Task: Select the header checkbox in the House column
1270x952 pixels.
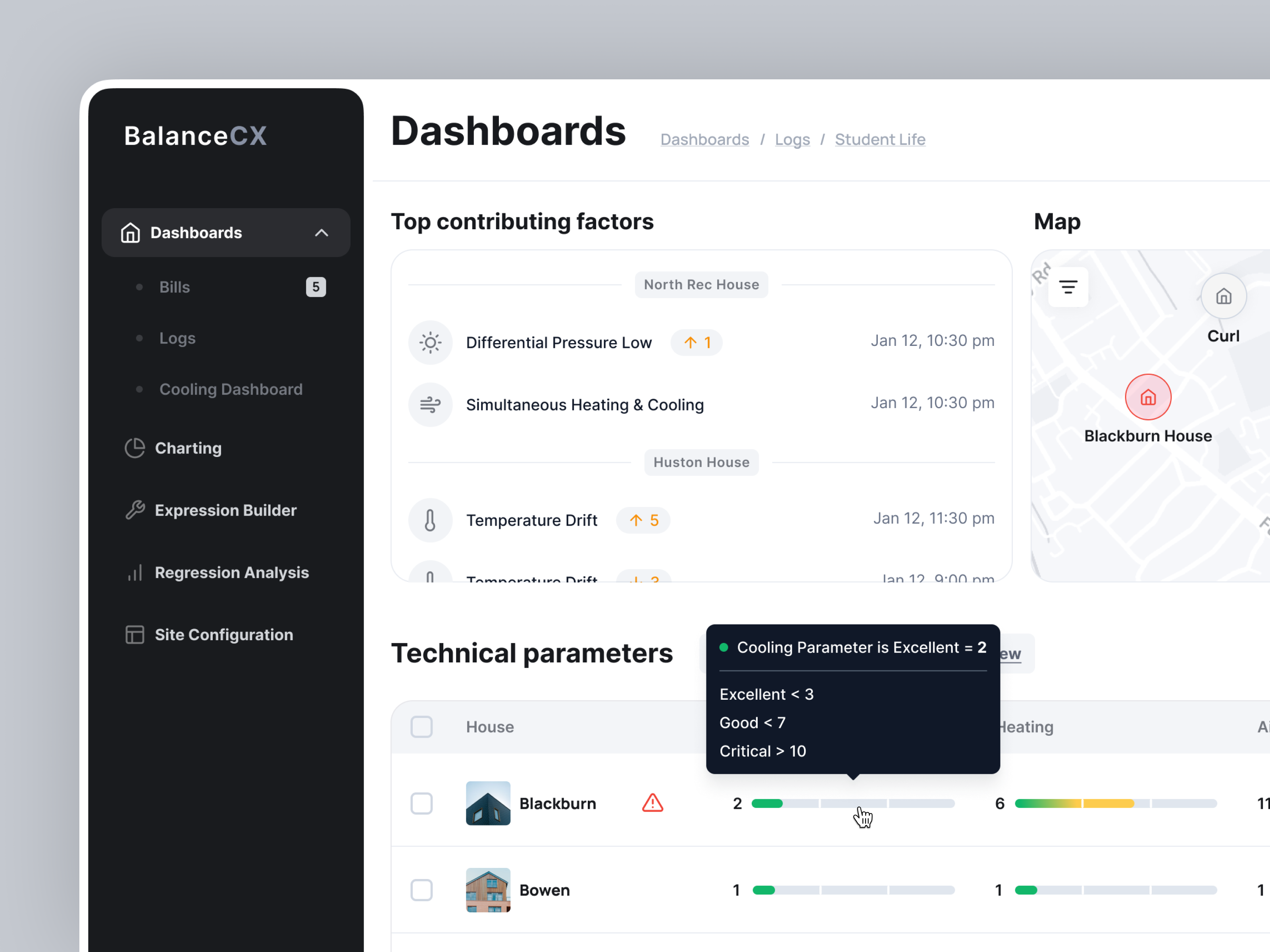Action: point(421,726)
